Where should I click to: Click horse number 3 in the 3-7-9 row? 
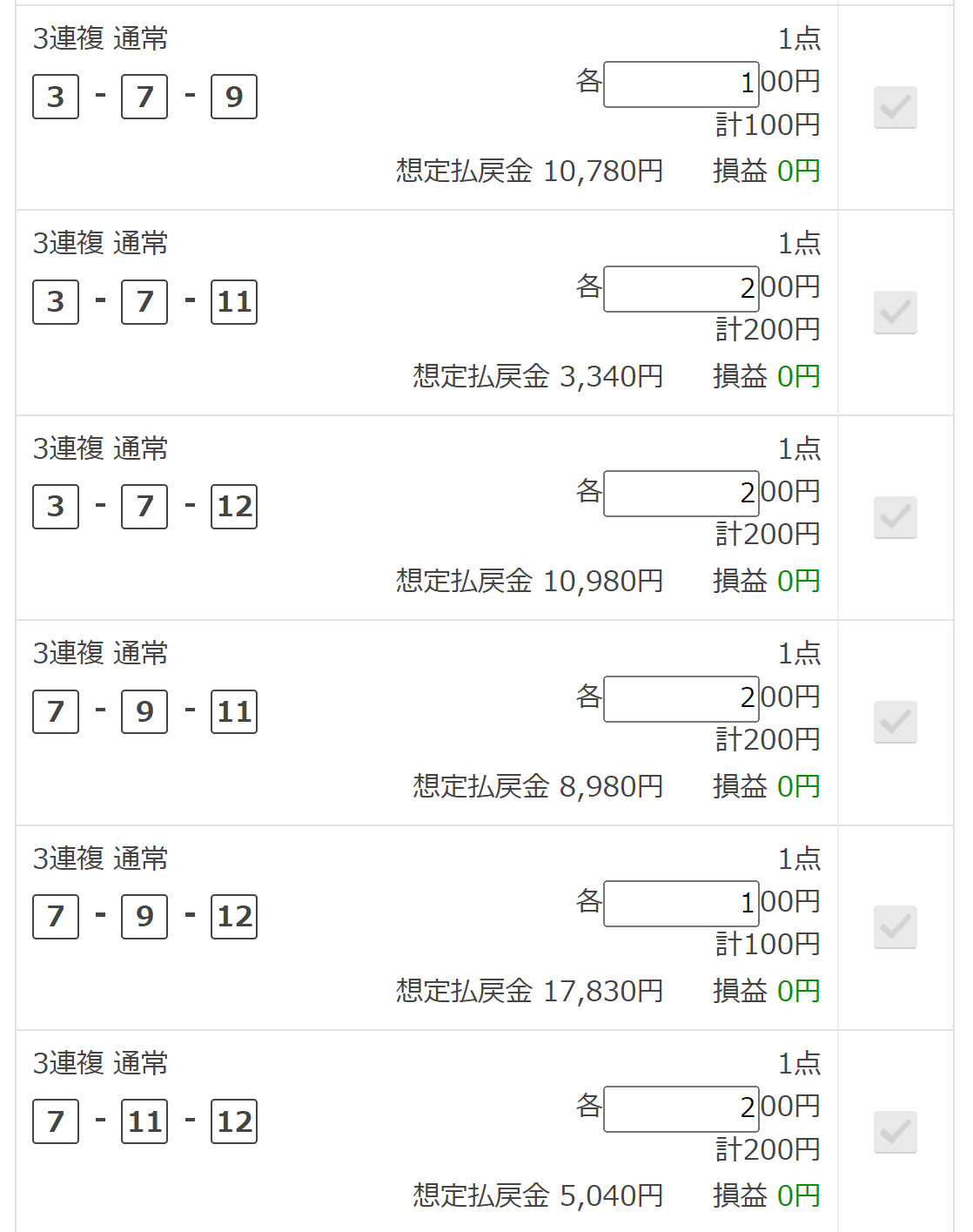tap(56, 97)
